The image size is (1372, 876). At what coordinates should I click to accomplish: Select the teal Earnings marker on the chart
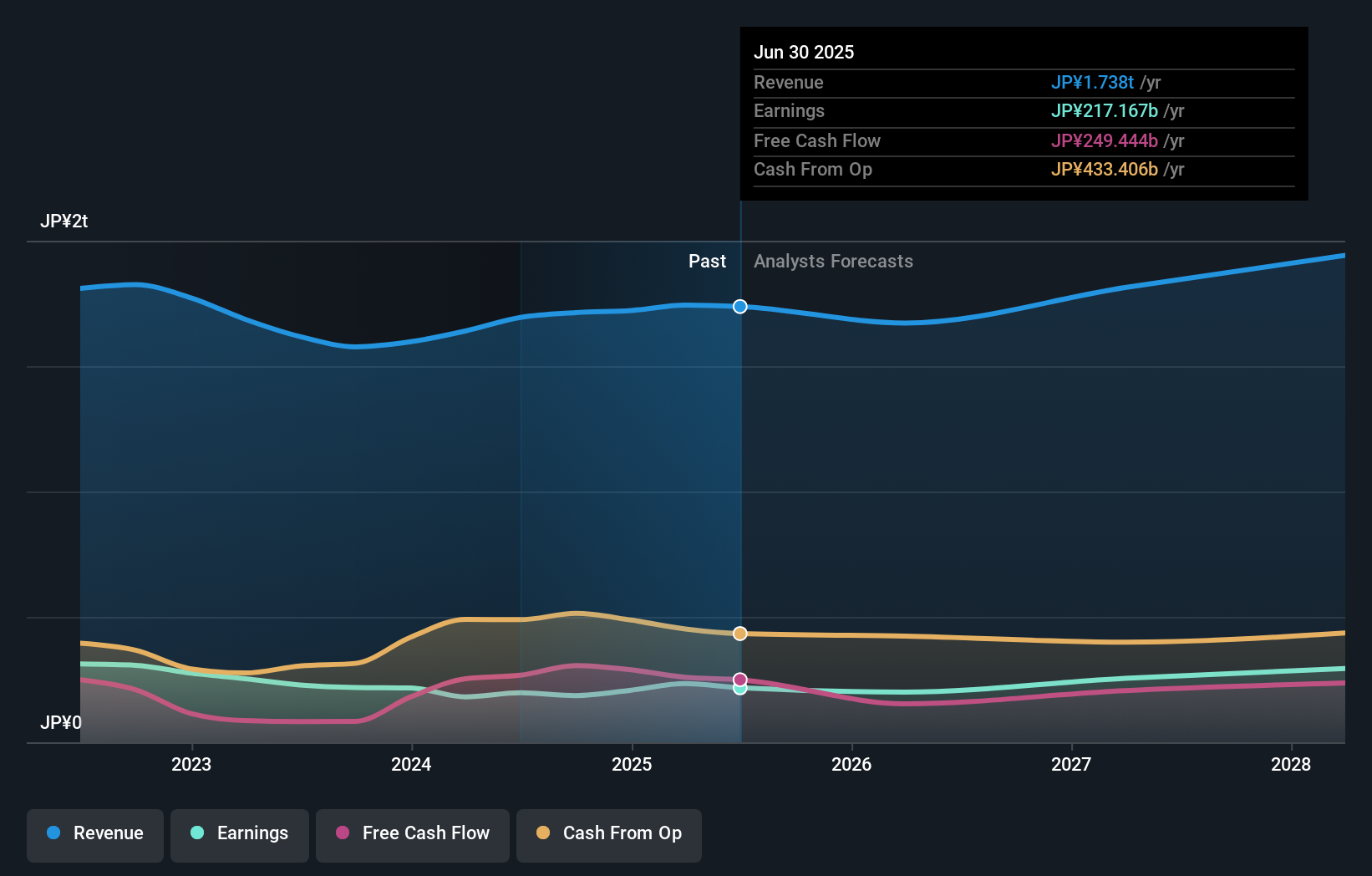(x=739, y=690)
